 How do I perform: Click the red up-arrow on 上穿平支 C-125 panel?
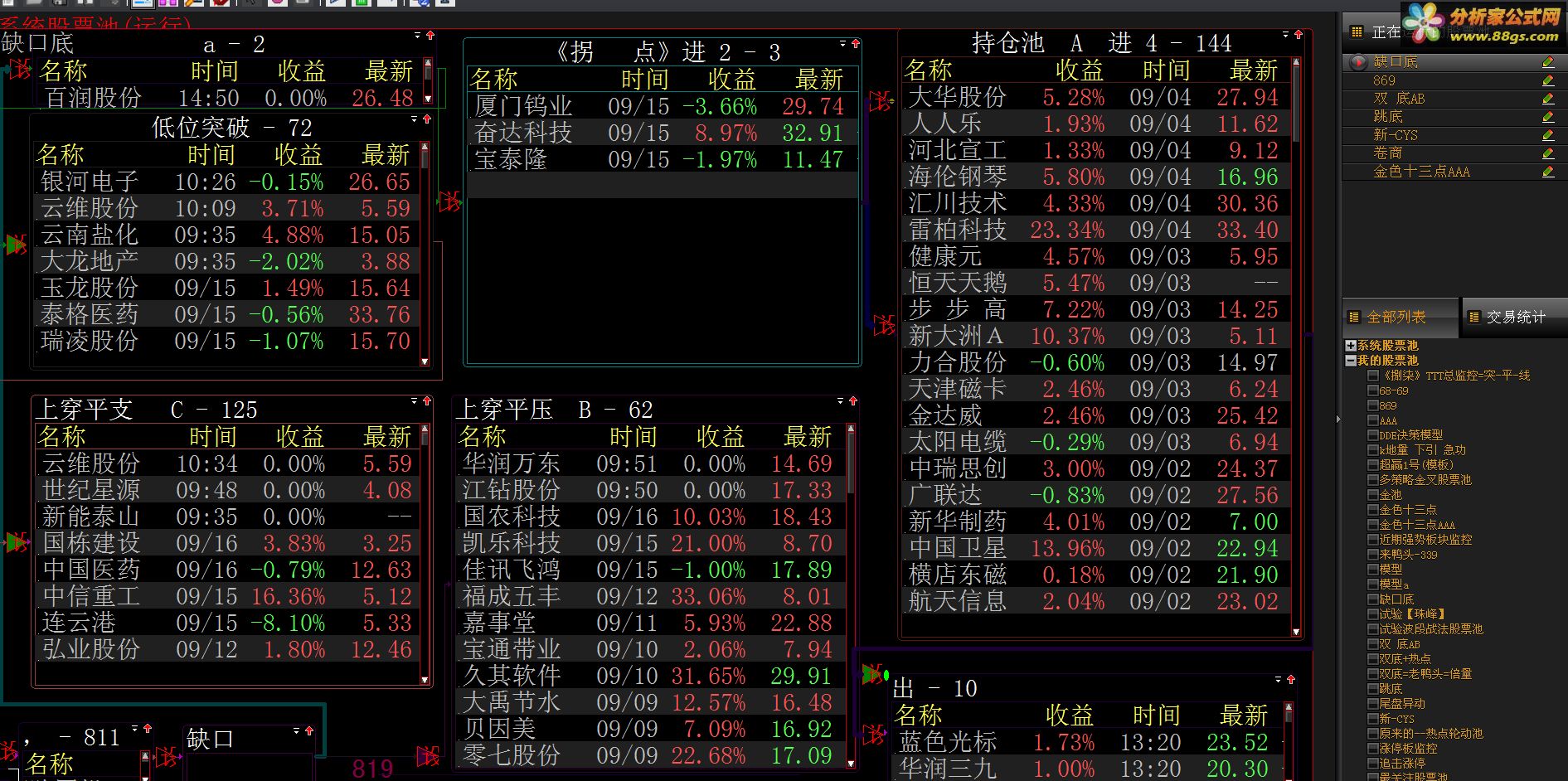click(427, 401)
